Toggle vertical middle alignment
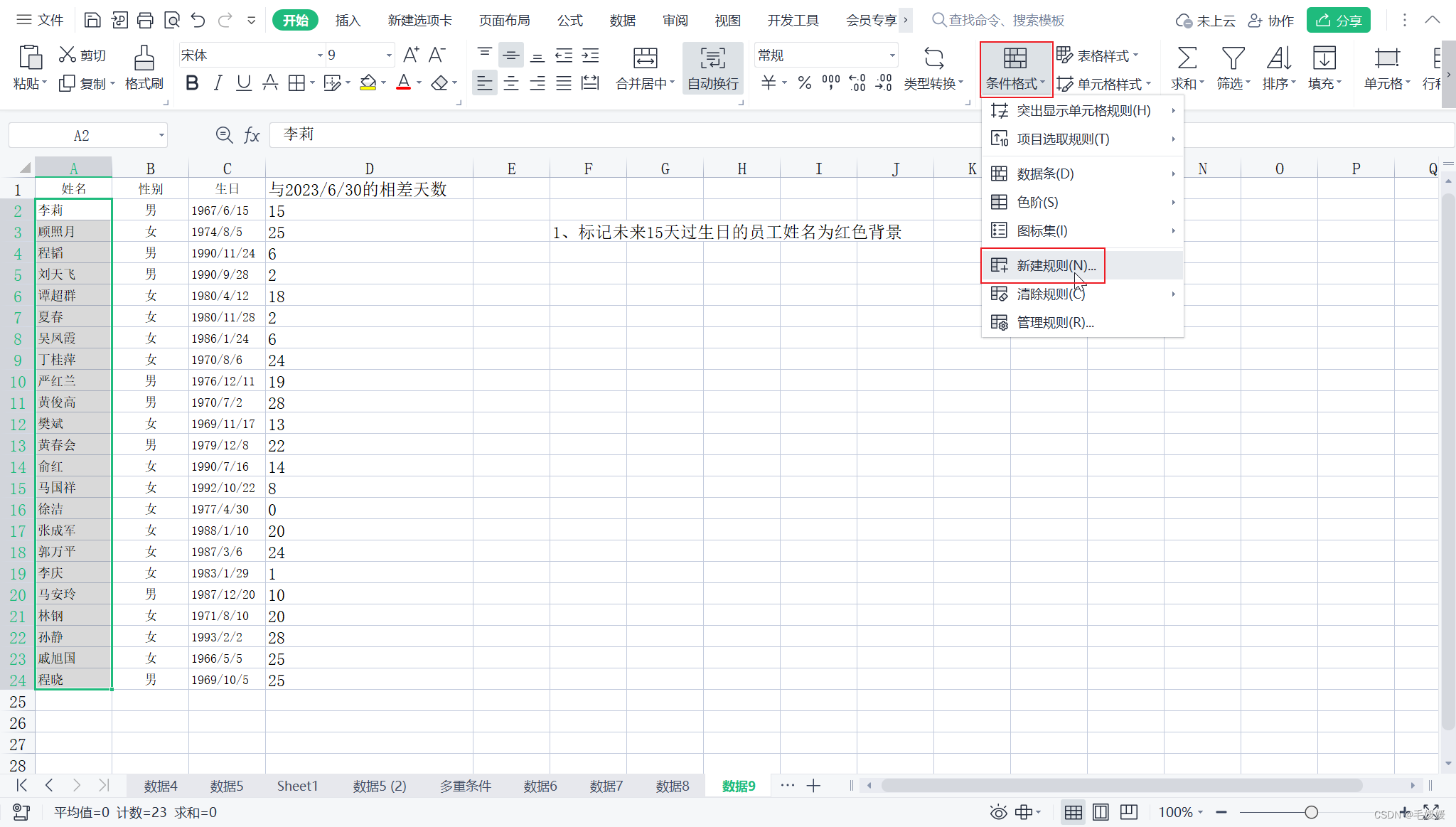The width and height of the screenshot is (1456, 827). 511,55
